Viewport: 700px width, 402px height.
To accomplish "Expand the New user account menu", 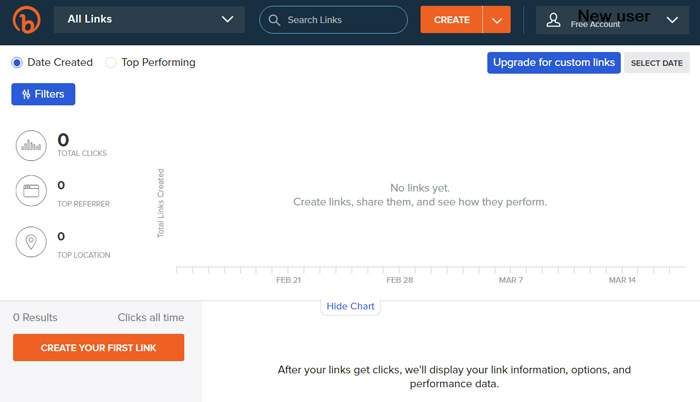I will (612, 20).
